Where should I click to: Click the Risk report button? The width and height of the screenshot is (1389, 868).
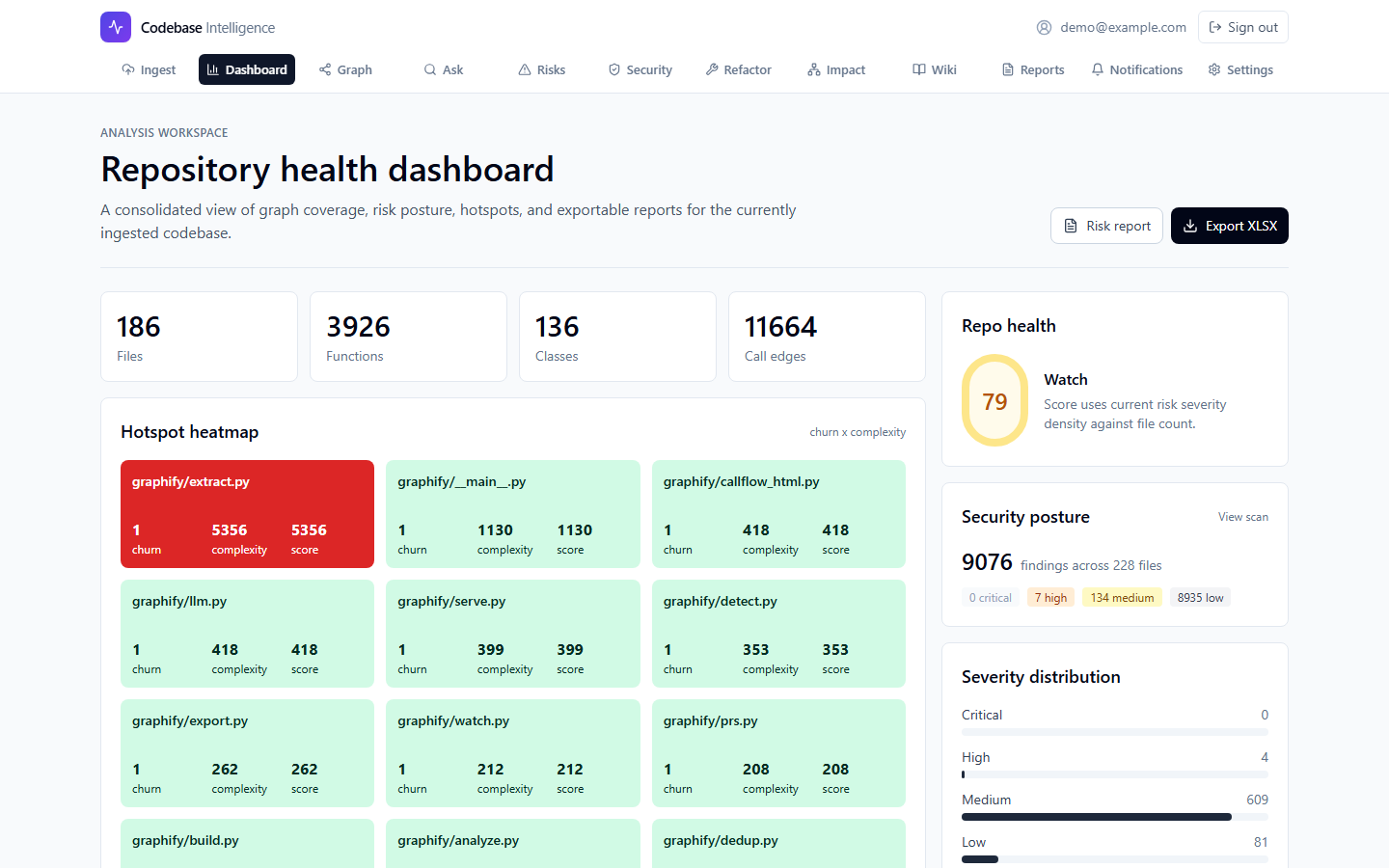1106,226
